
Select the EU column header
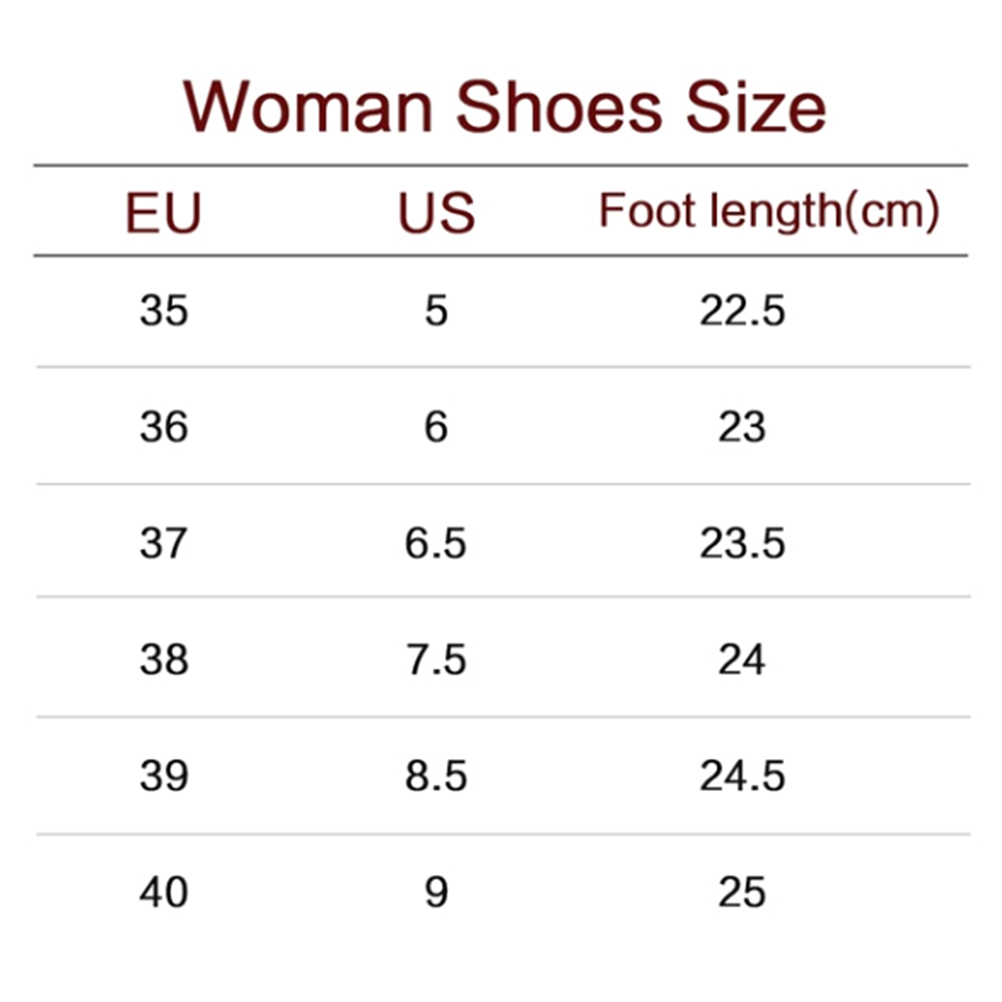coord(164,213)
